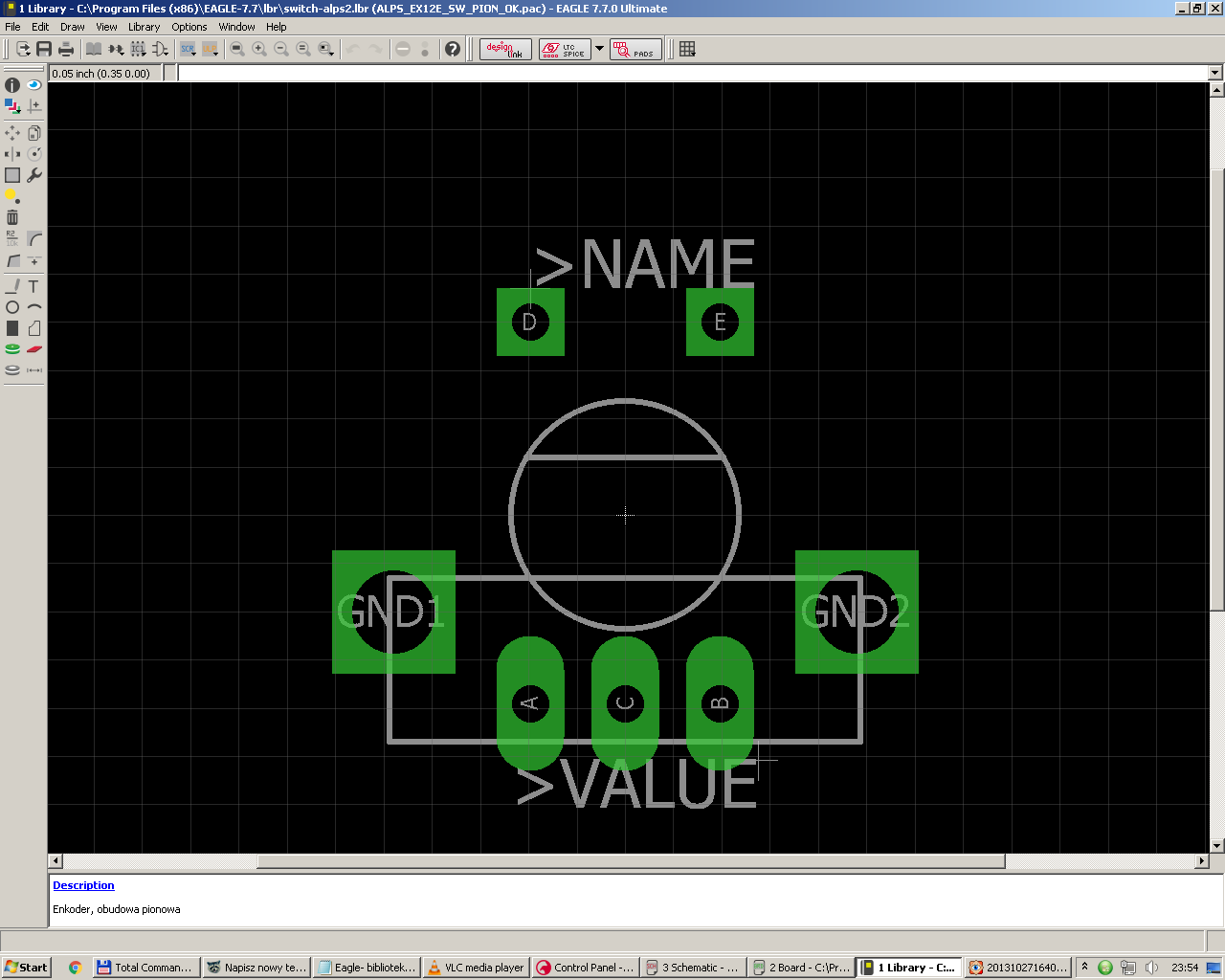
Task: Switch to 3 Schematic taskbar window
Action: click(692, 968)
